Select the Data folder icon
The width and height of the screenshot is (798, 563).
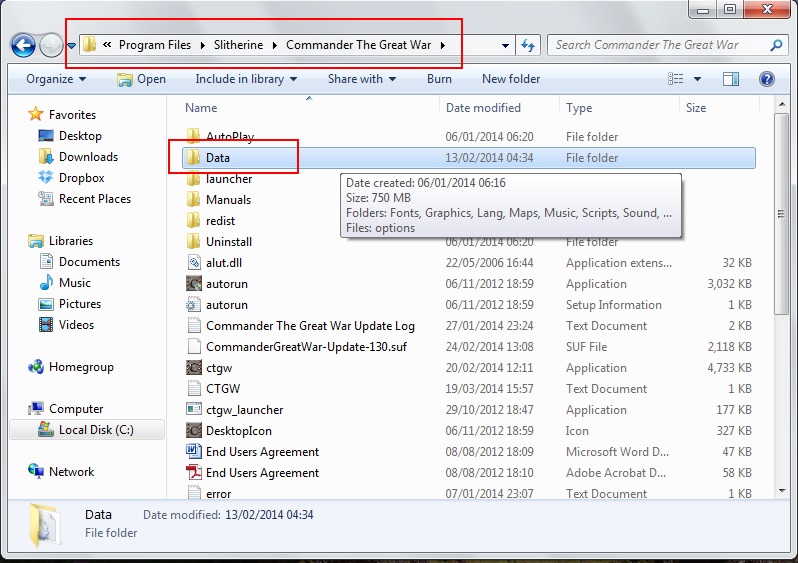193,157
